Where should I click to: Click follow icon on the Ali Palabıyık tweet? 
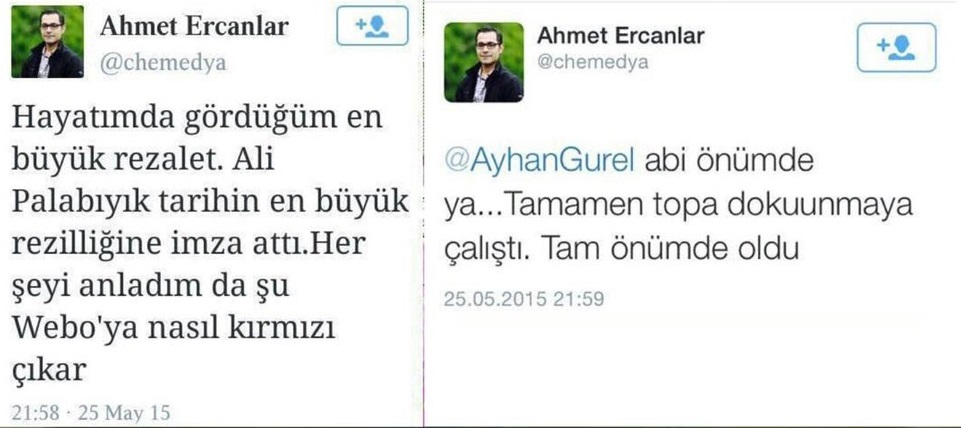click(372, 28)
